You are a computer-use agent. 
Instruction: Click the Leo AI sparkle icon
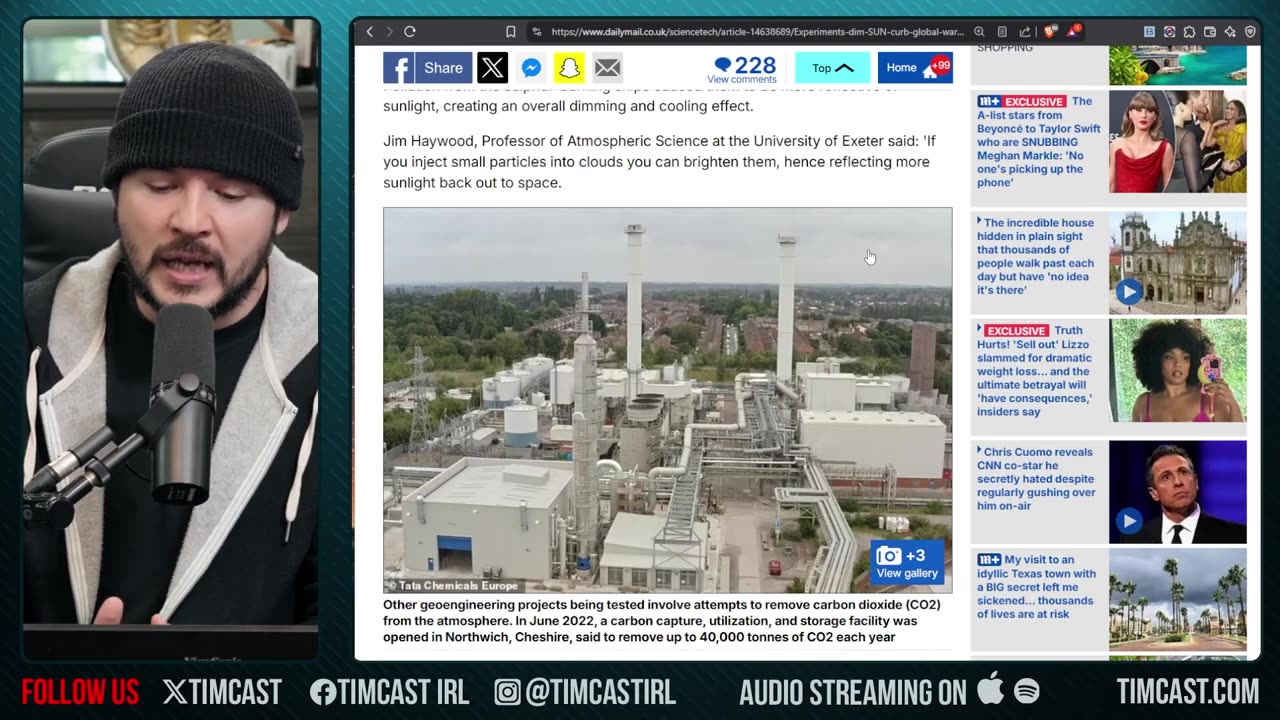point(1230,32)
